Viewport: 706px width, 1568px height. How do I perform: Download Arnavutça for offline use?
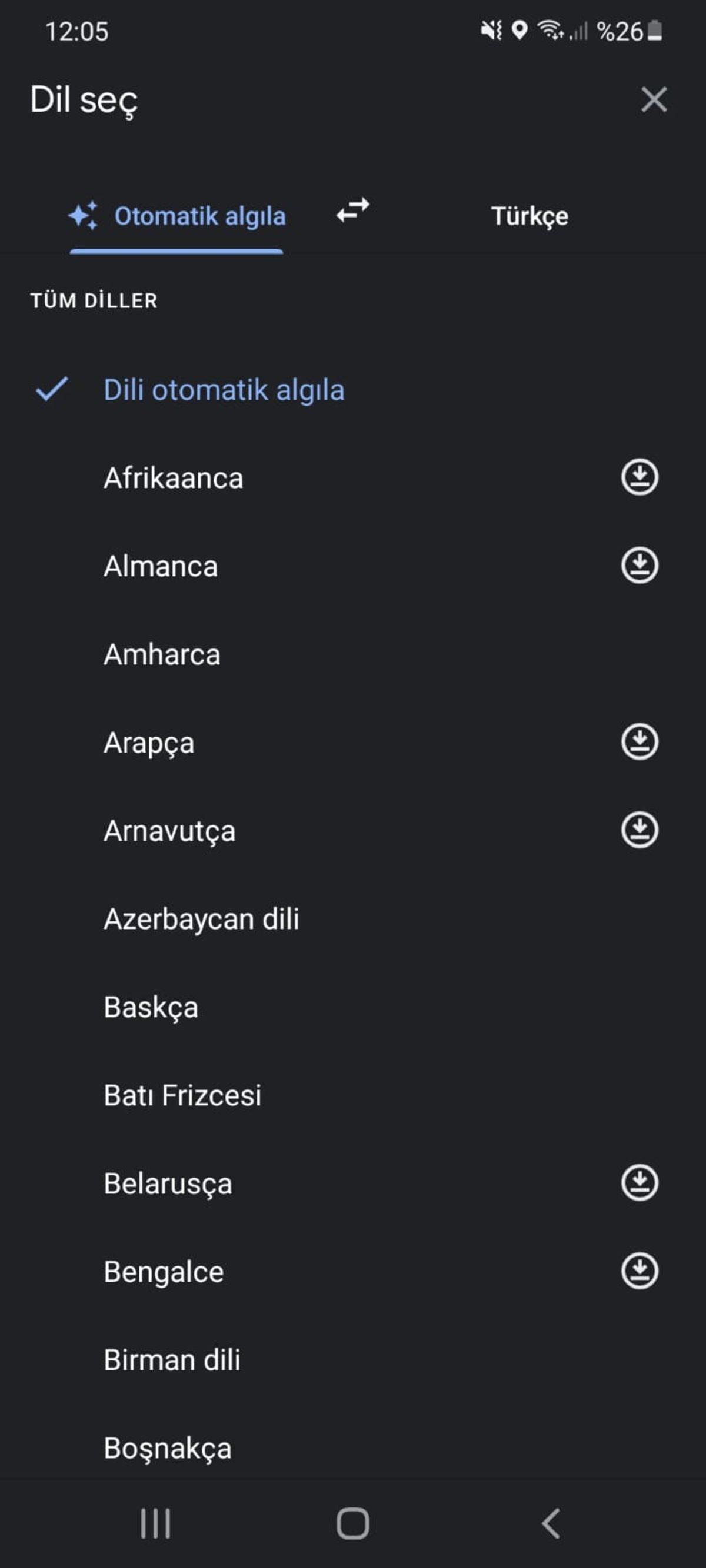[639, 830]
